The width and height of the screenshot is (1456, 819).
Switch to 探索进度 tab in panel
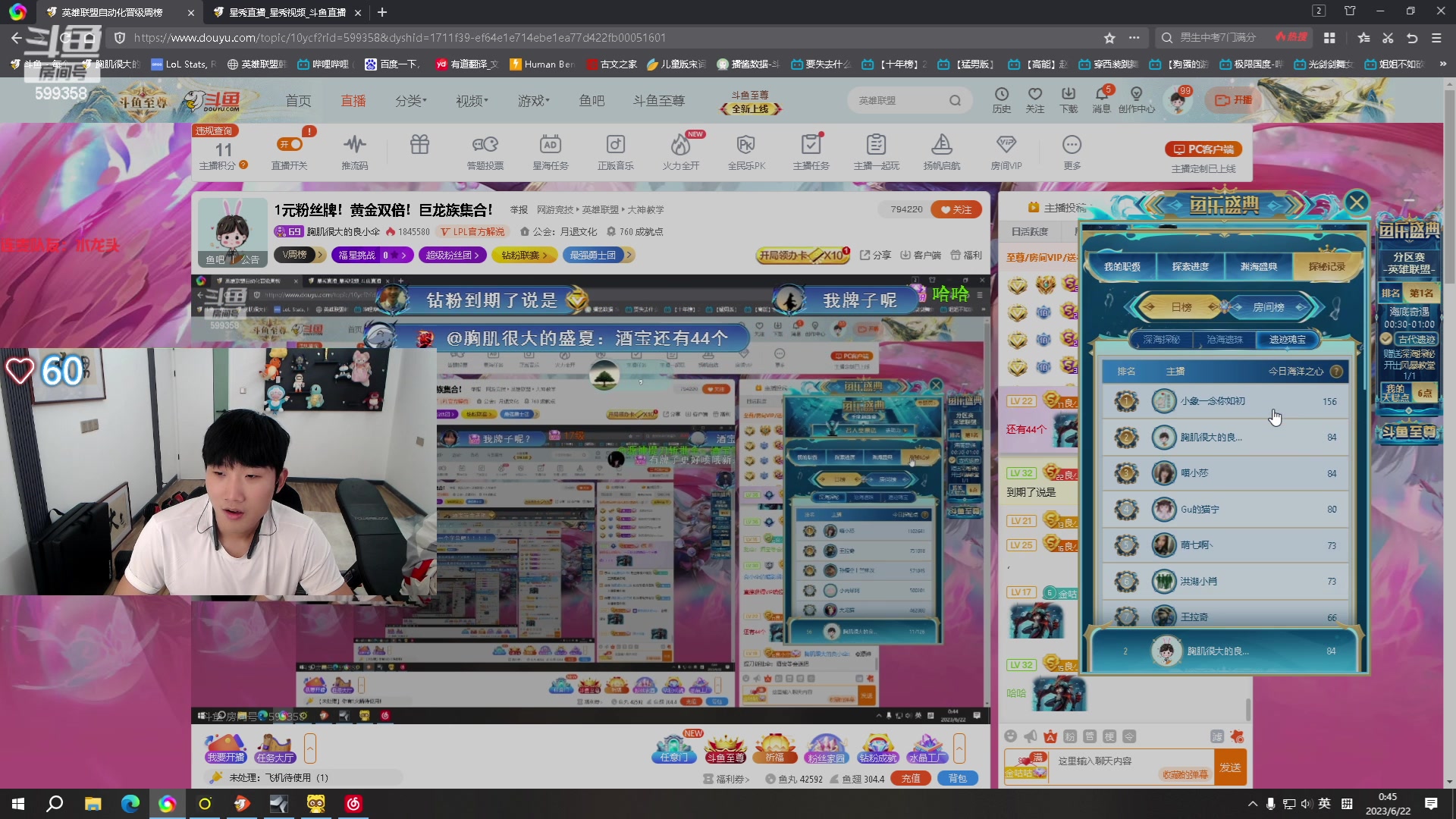[x=1190, y=266]
